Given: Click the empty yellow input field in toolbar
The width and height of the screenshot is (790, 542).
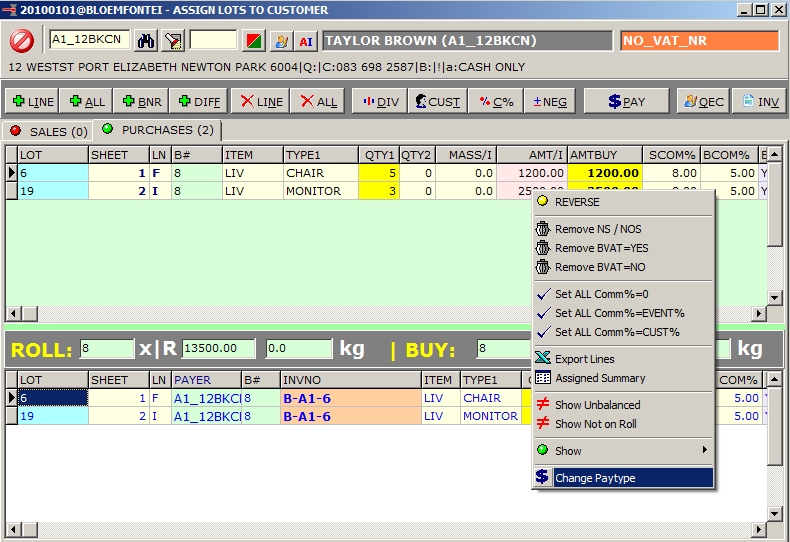Looking at the screenshot, I should pos(214,40).
